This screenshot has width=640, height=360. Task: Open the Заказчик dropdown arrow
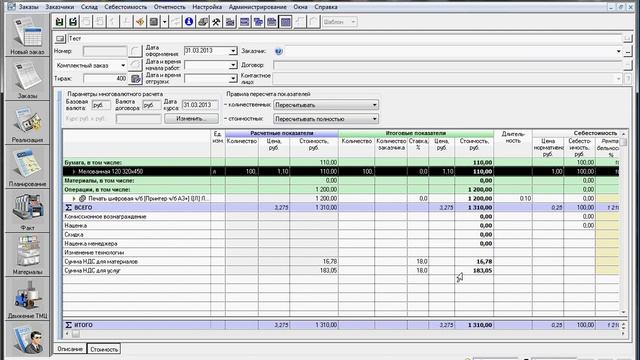(x=618, y=51)
